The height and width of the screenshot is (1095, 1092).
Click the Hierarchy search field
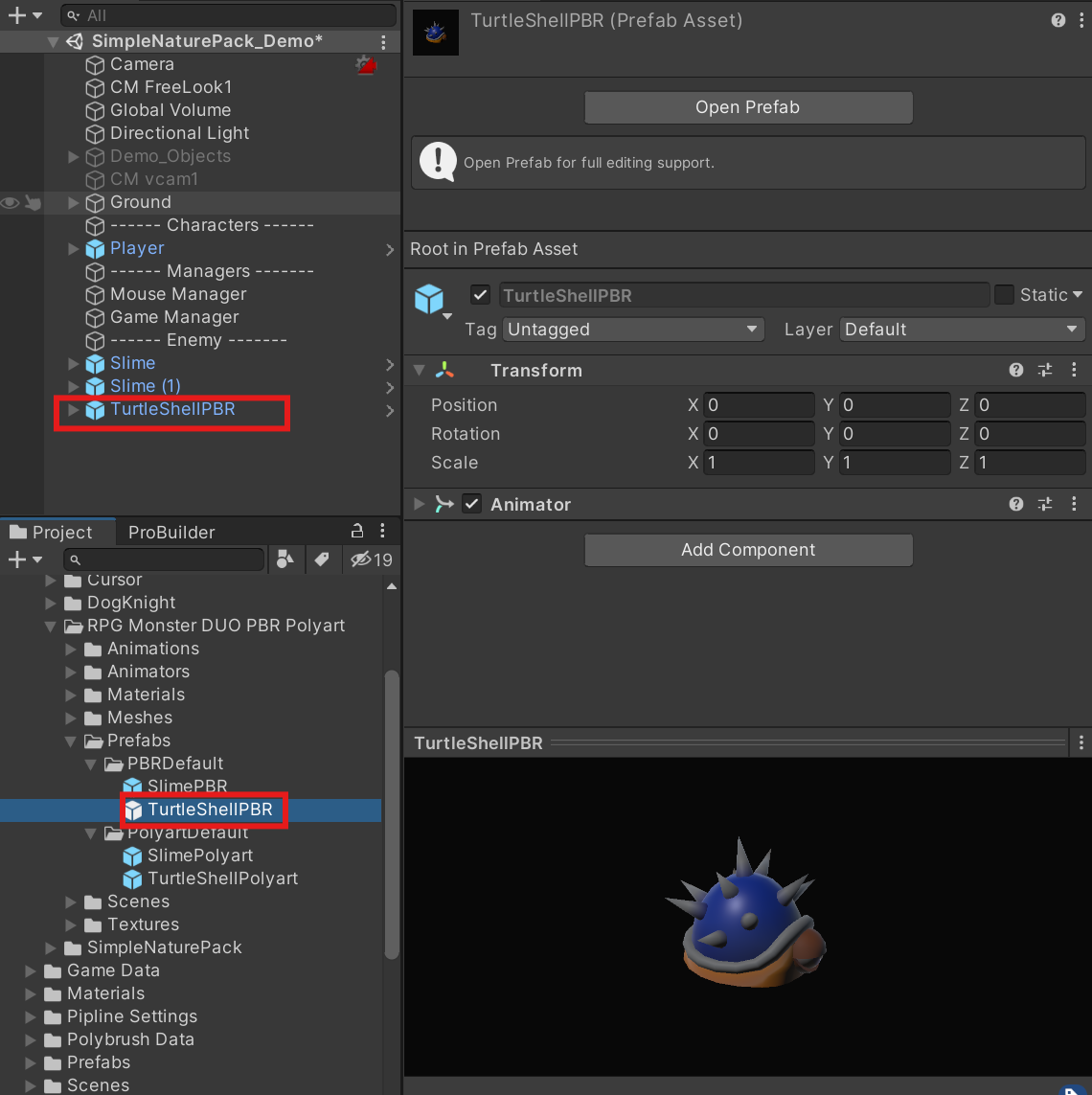(x=228, y=15)
